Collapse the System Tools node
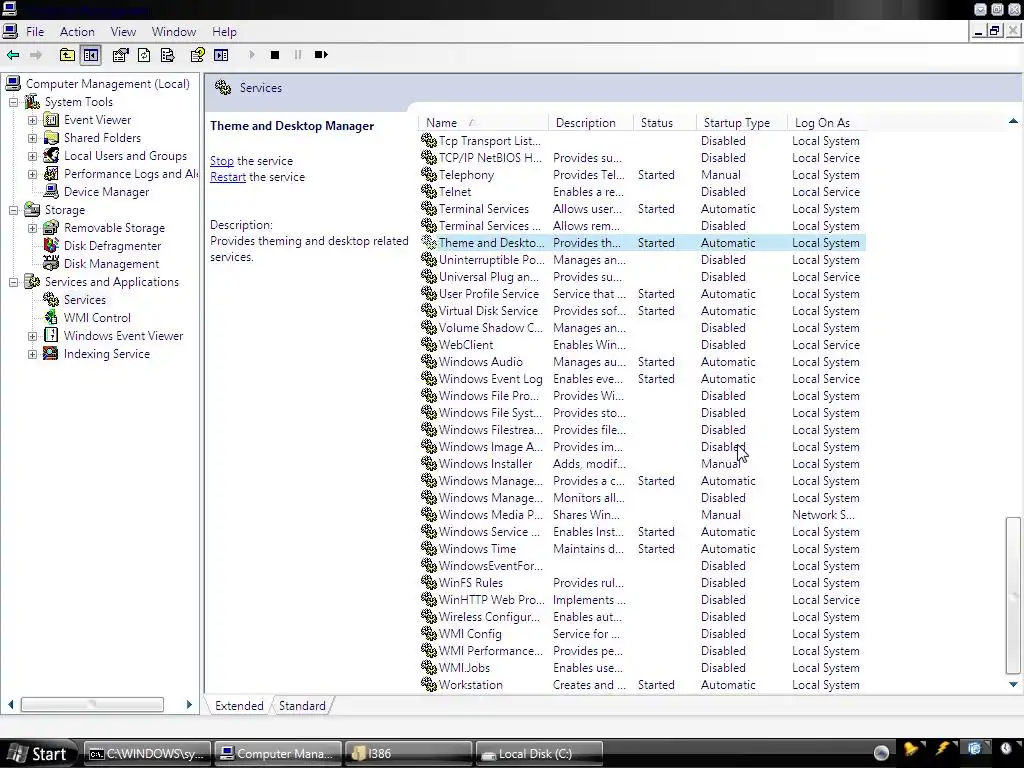 (13, 103)
